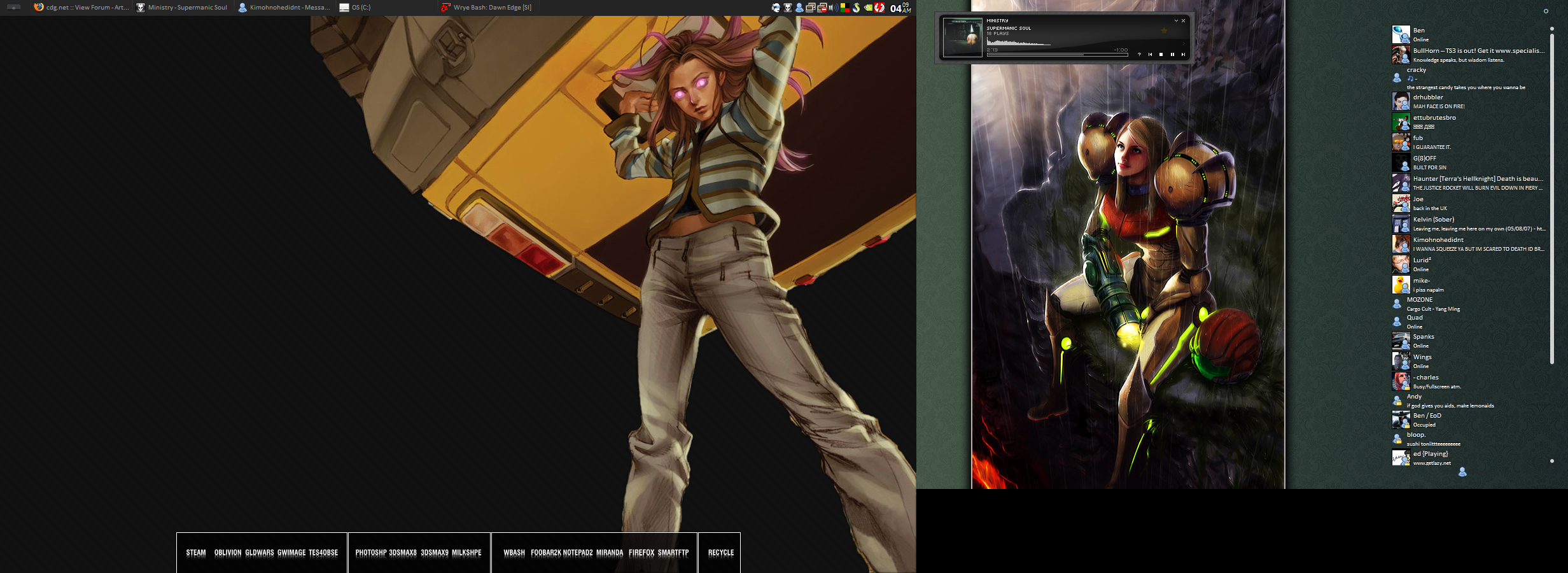This screenshot has width=1568, height=573.
Task: Select contact Joe in buddy list
Action: [1469, 203]
